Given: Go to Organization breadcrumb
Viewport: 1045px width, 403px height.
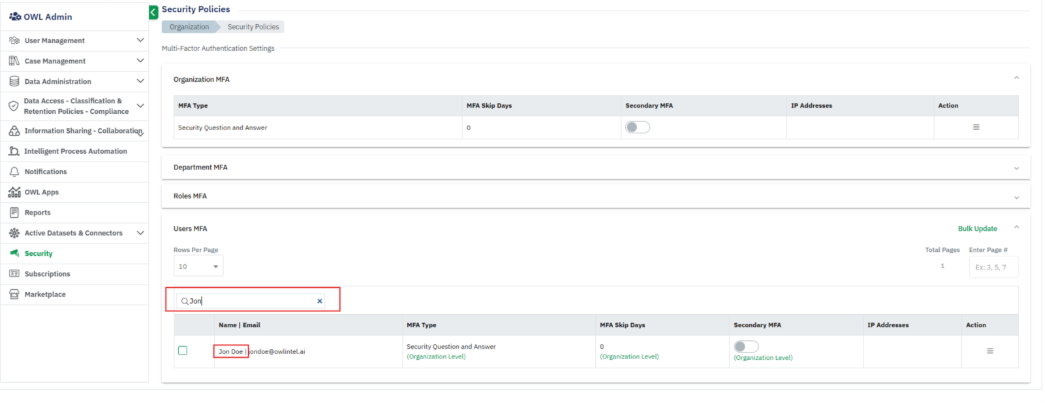Looking at the screenshot, I should tap(188, 27).
